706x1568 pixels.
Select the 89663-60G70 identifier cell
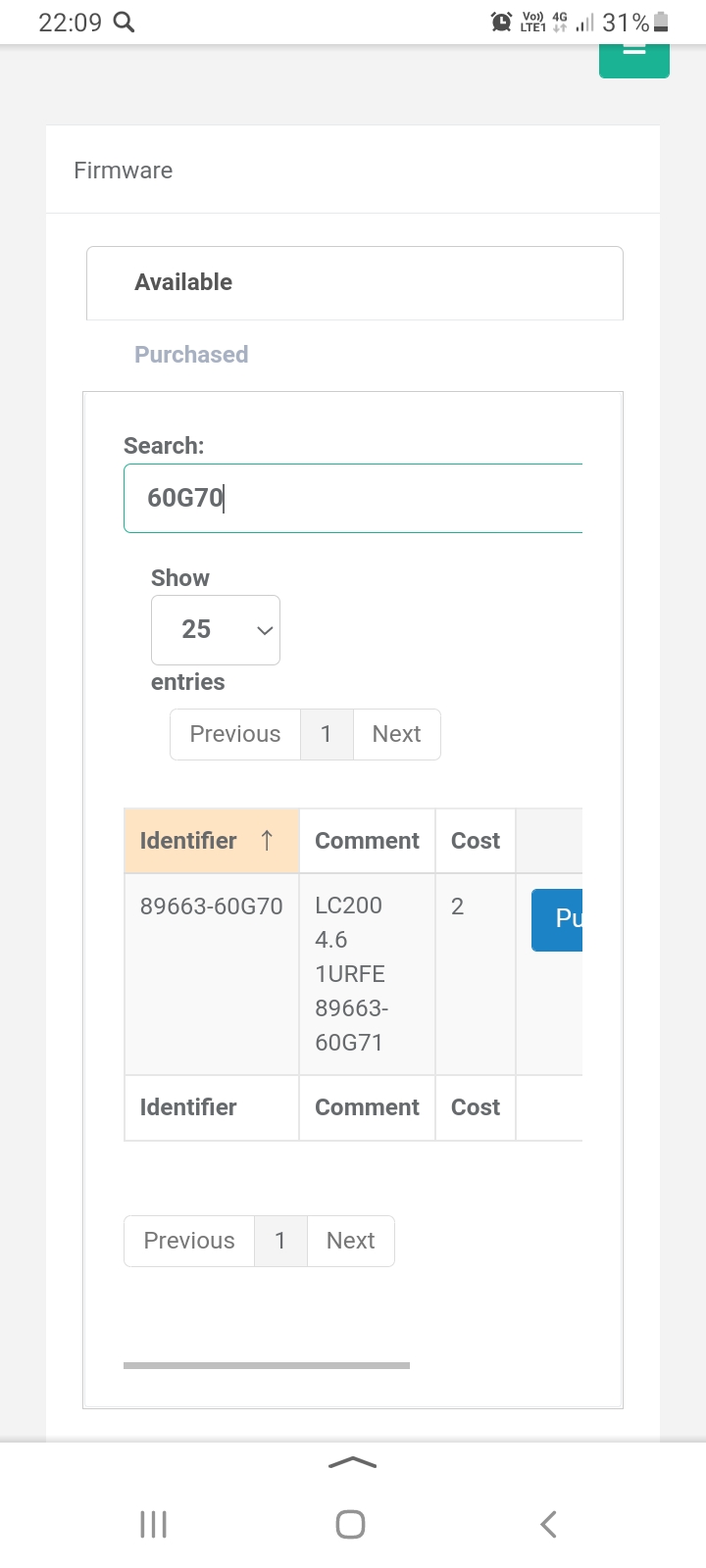tap(212, 906)
